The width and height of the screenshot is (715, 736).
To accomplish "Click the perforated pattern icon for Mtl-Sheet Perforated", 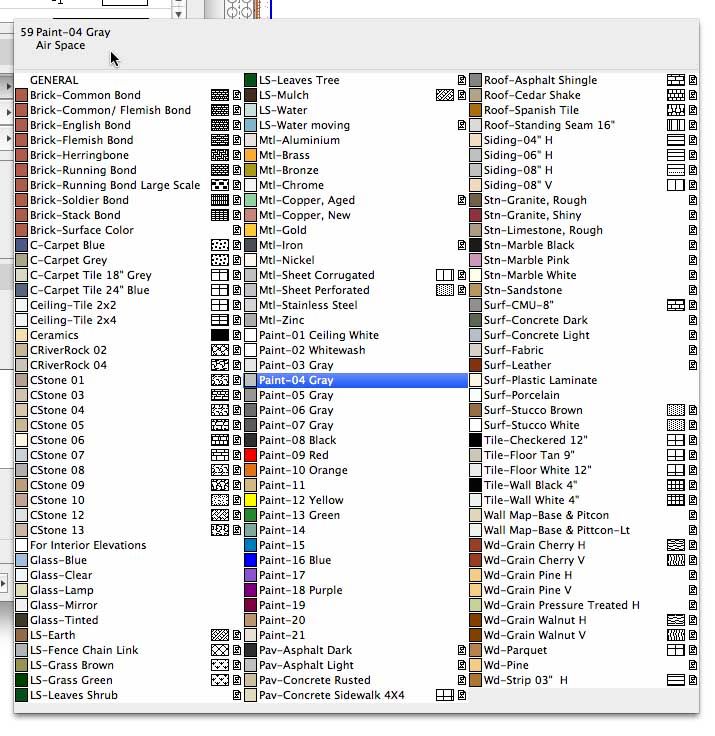I will click(445, 290).
